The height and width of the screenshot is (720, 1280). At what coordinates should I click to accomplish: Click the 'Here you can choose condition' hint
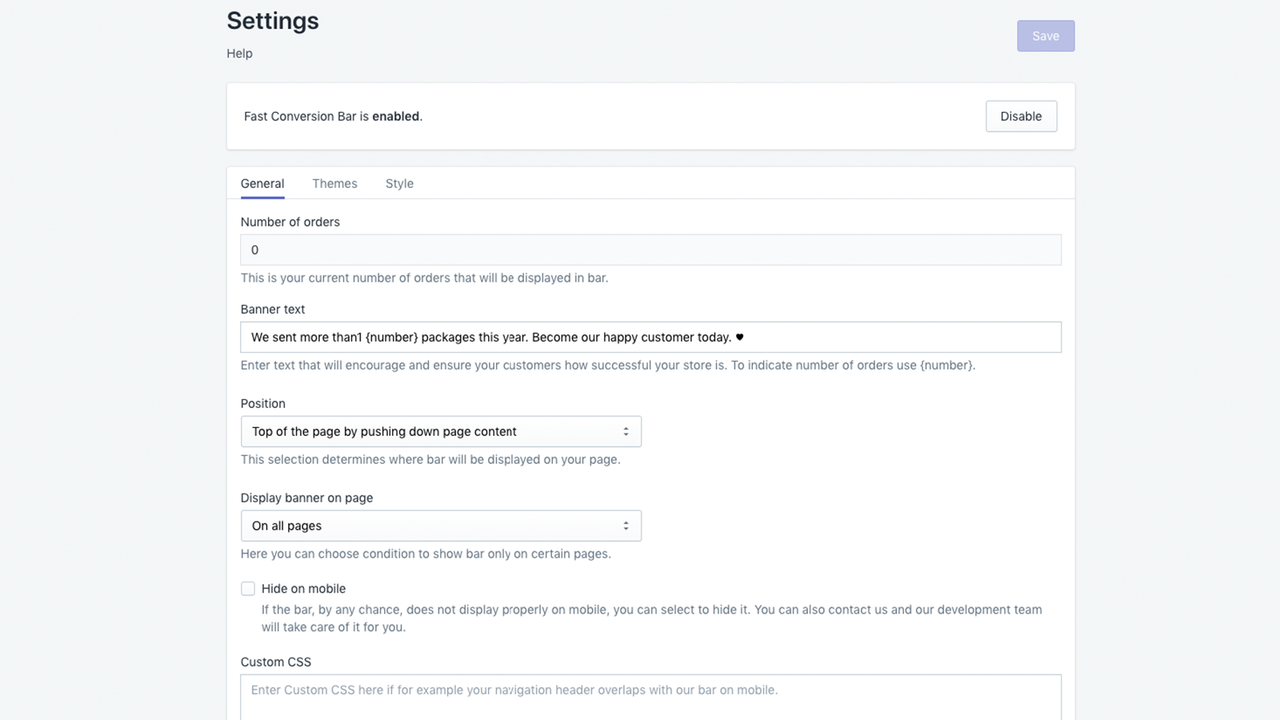(426, 553)
